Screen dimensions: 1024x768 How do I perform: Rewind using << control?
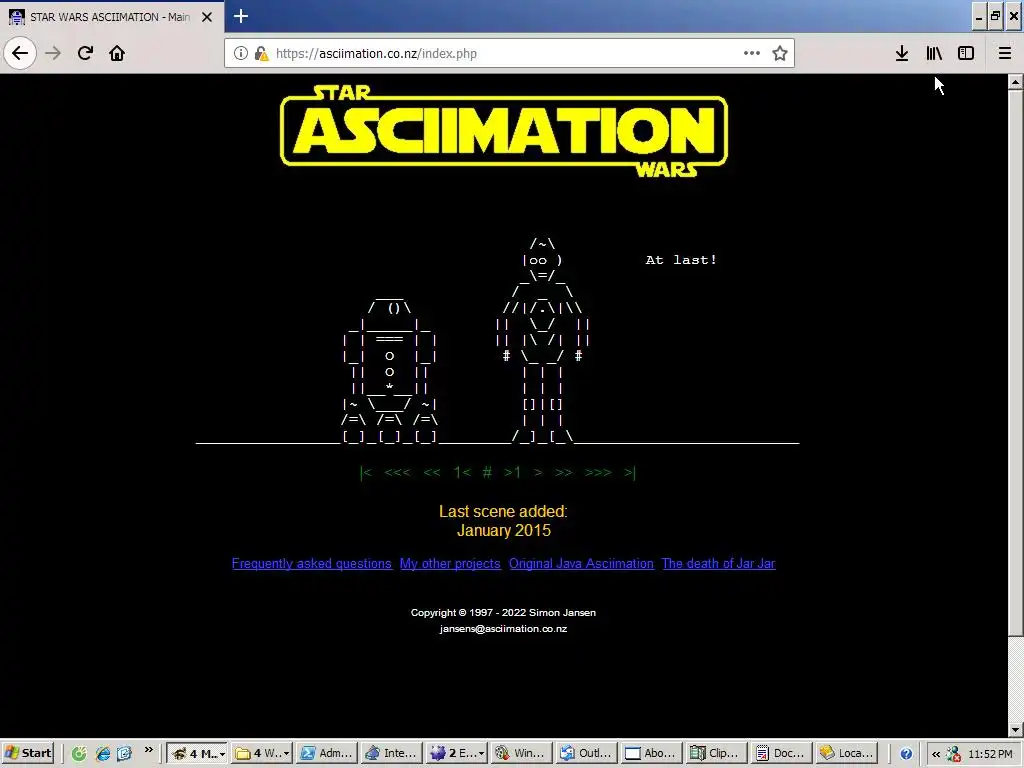pos(432,472)
